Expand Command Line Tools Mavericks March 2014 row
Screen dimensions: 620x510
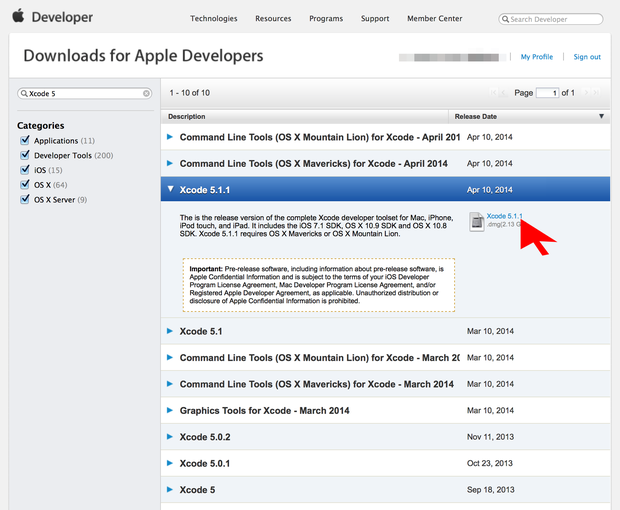coord(170,383)
